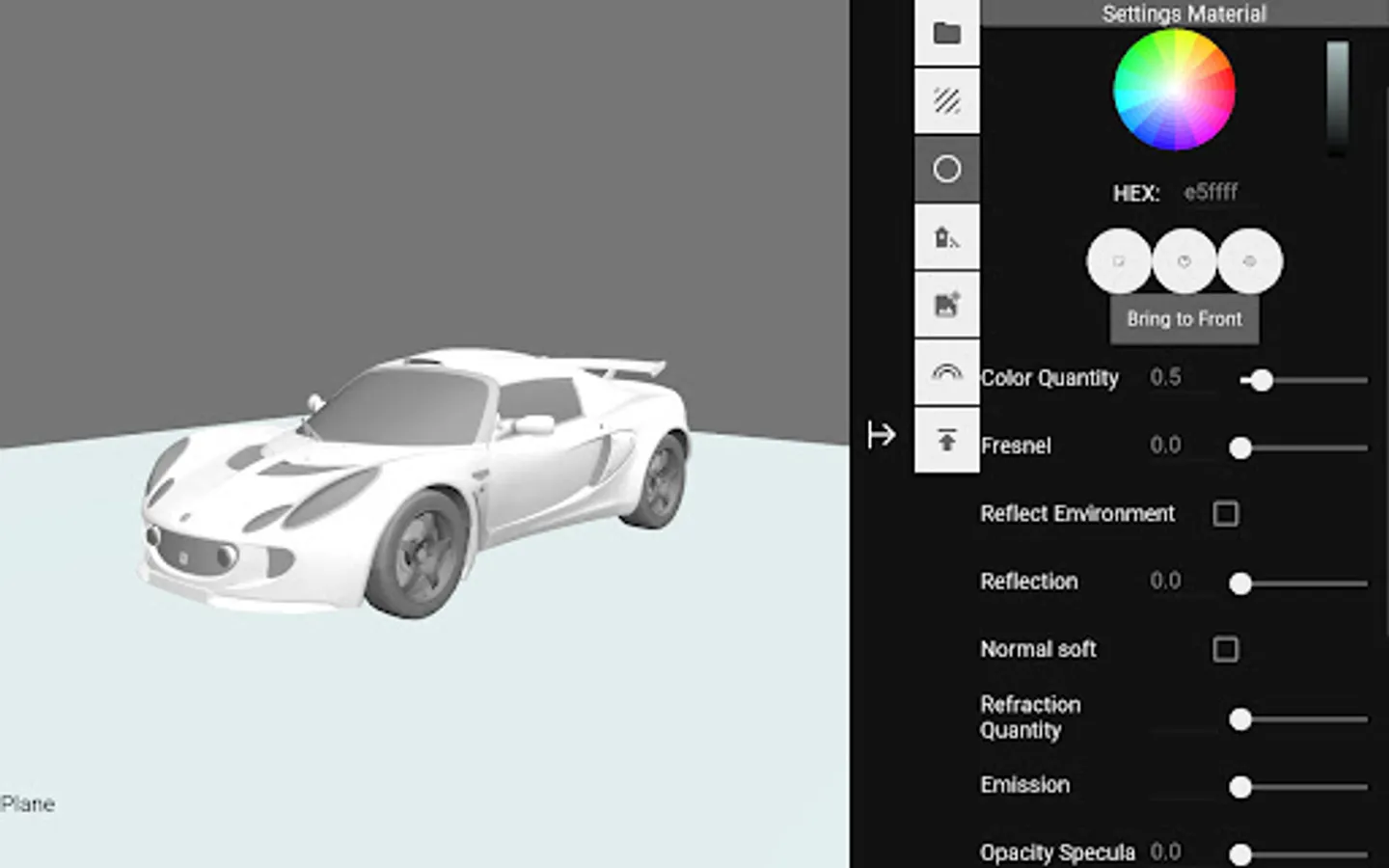1389x868 pixels.
Task: Click the Bring to Front button
Action: click(x=1185, y=319)
